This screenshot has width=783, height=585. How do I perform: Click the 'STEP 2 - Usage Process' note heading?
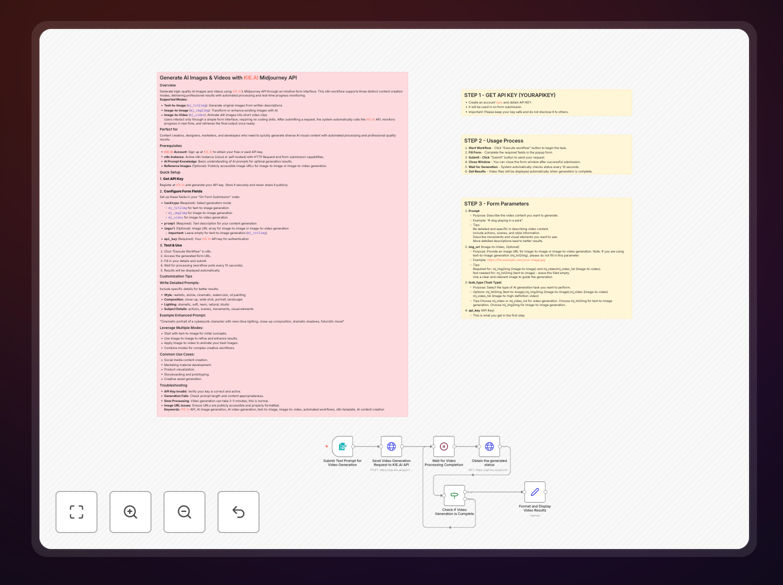click(493, 141)
